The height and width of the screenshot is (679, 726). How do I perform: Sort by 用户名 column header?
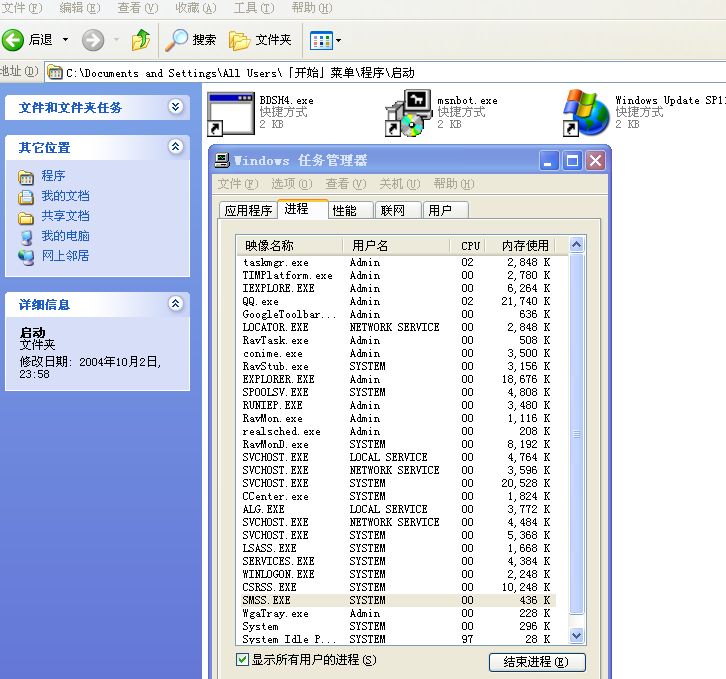click(x=396, y=245)
